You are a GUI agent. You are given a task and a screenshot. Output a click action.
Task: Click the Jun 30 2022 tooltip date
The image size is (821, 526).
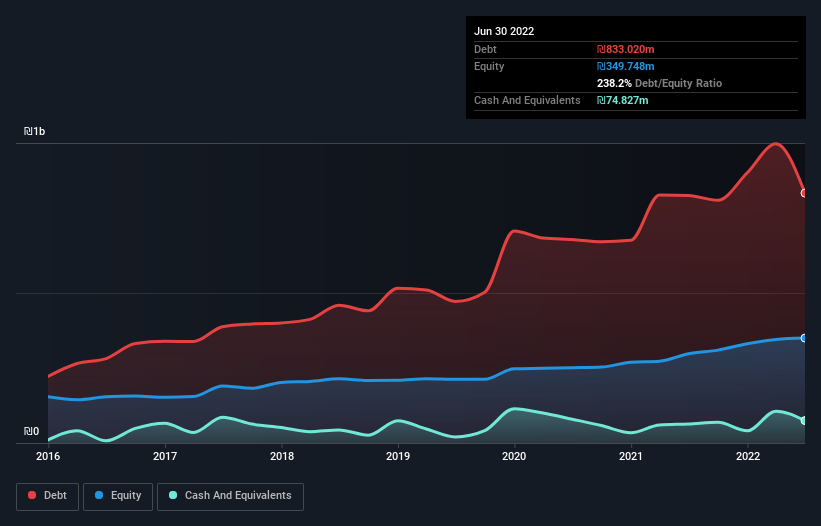point(504,31)
